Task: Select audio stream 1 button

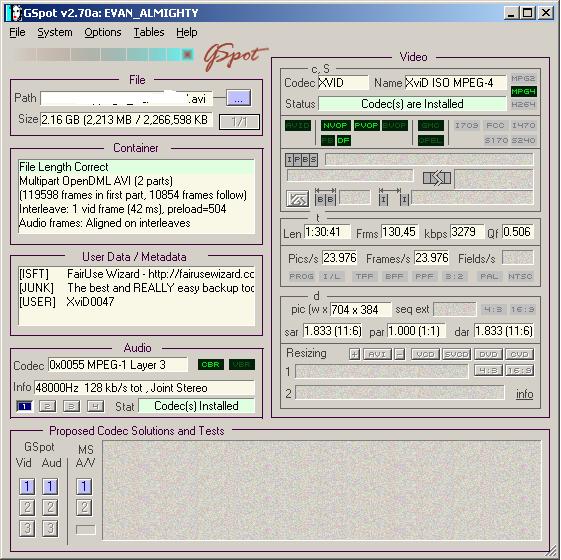Action: [x=24, y=406]
